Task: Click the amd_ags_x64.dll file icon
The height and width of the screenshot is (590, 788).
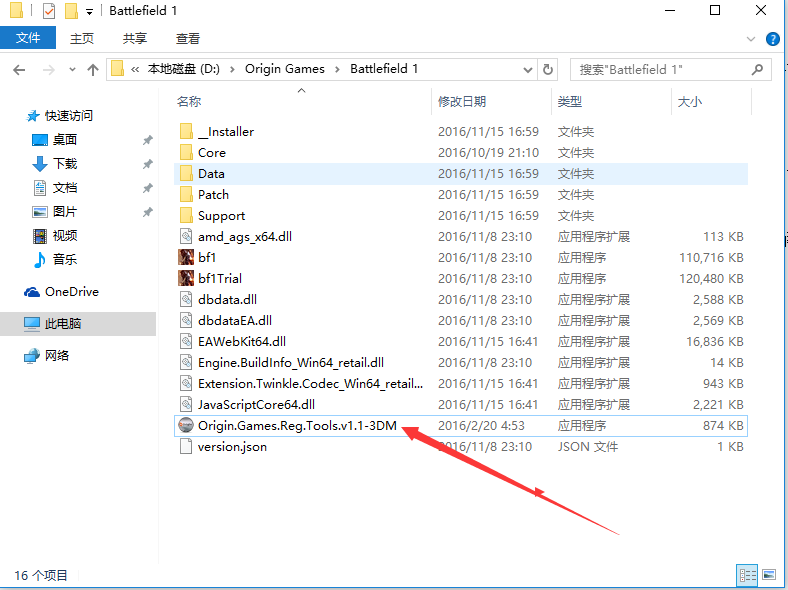Action: [186, 237]
